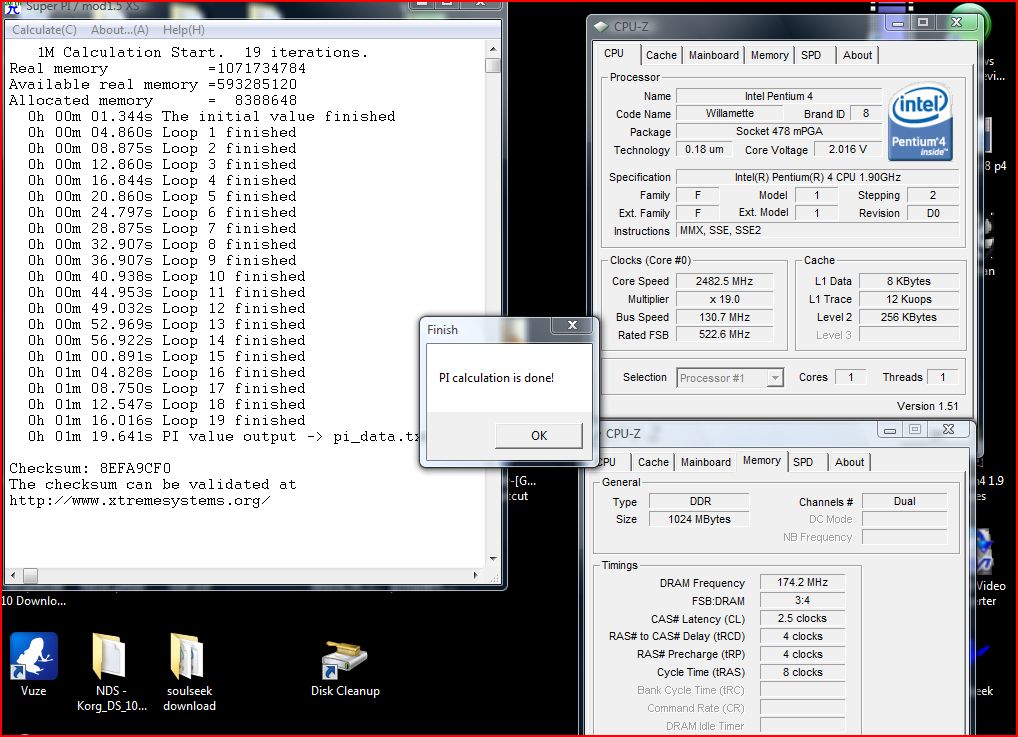The height and width of the screenshot is (737, 1018).
Task: Click the Code Name Willamette field
Action: pos(730,113)
